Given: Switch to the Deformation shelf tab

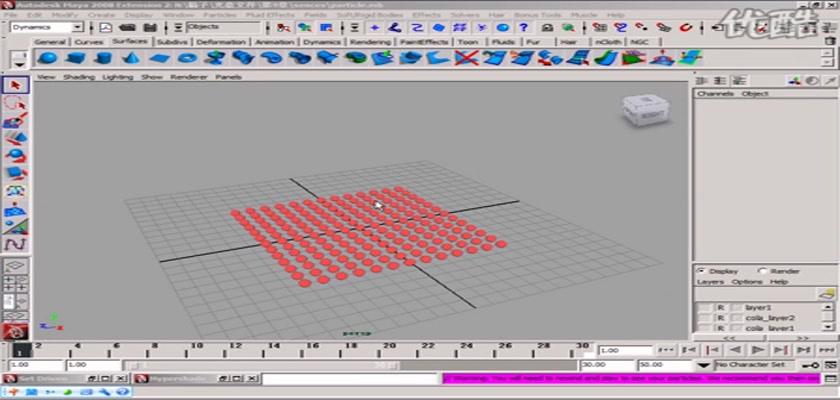Looking at the screenshot, I should 221,42.
